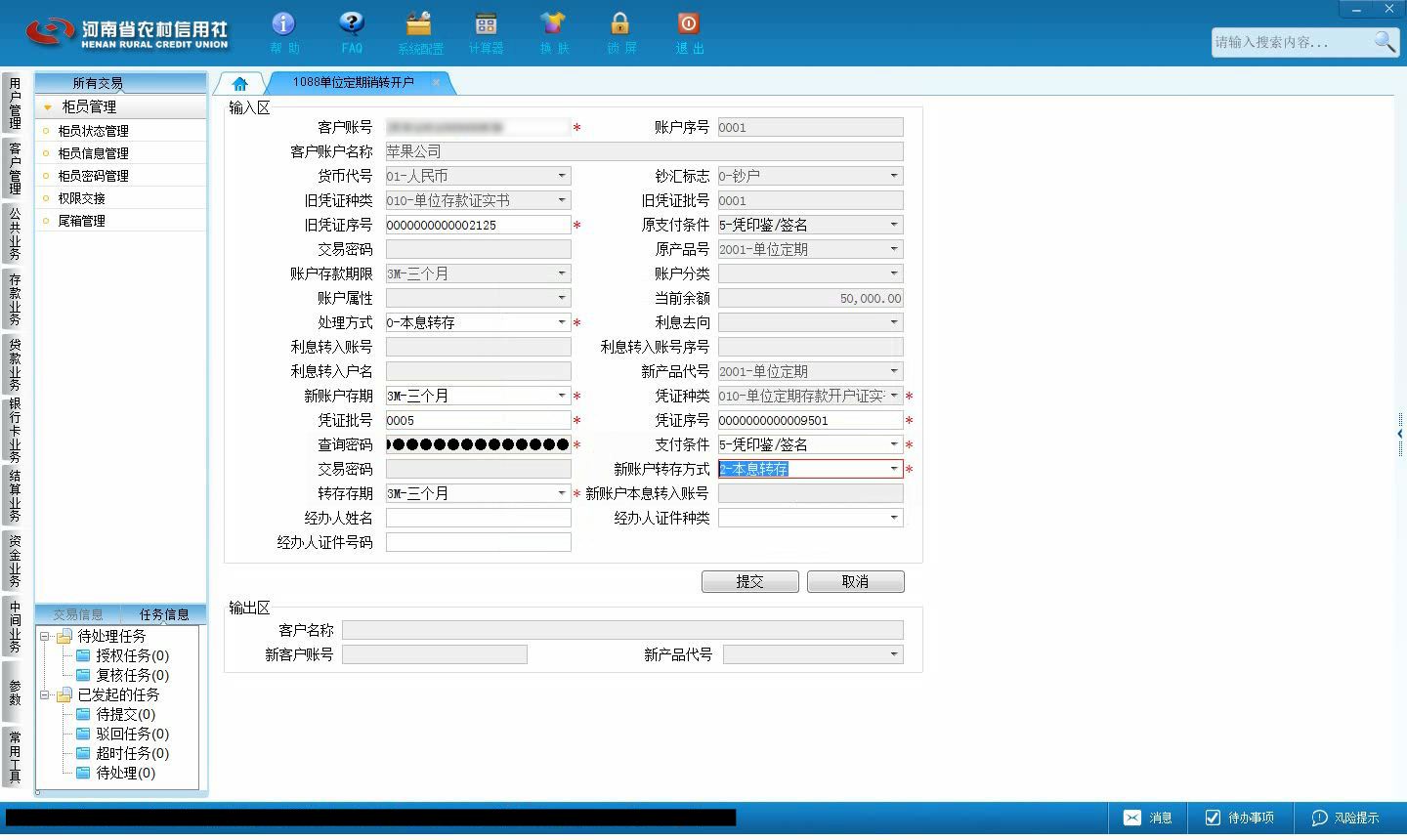The image size is (1407, 840).
Task: Open the 支付条件 dropdown
Action: click(x=893, y=444)
